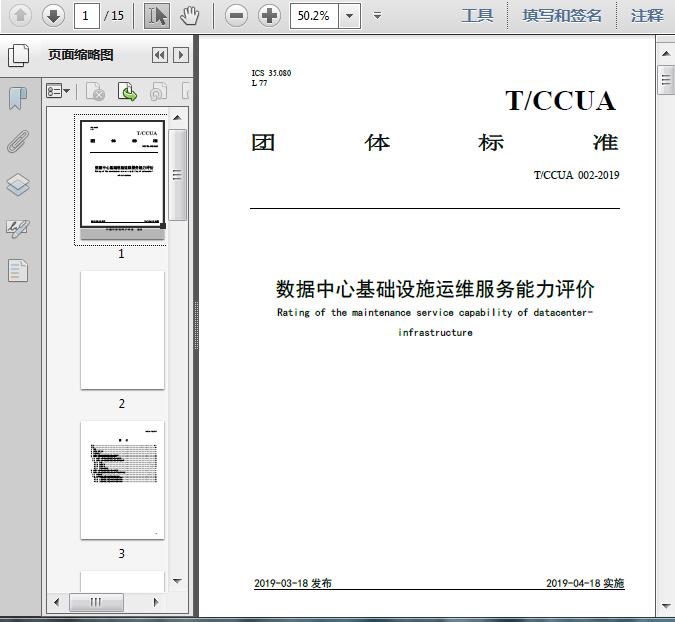675x622 pixels.
Task: Click the 50.2% zoom value field
Action: tap(314, 16)
